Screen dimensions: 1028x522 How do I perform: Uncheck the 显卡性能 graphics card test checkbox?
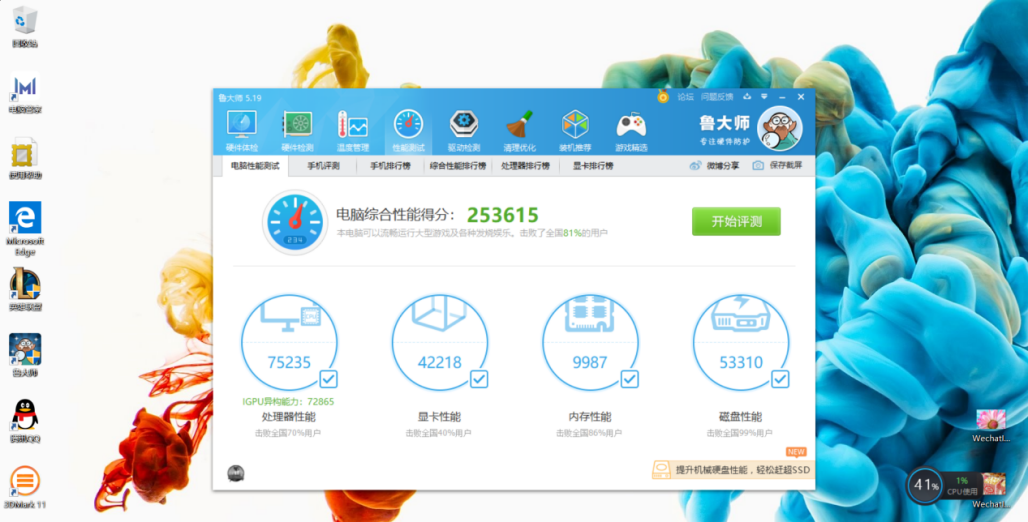click(479, 379)
